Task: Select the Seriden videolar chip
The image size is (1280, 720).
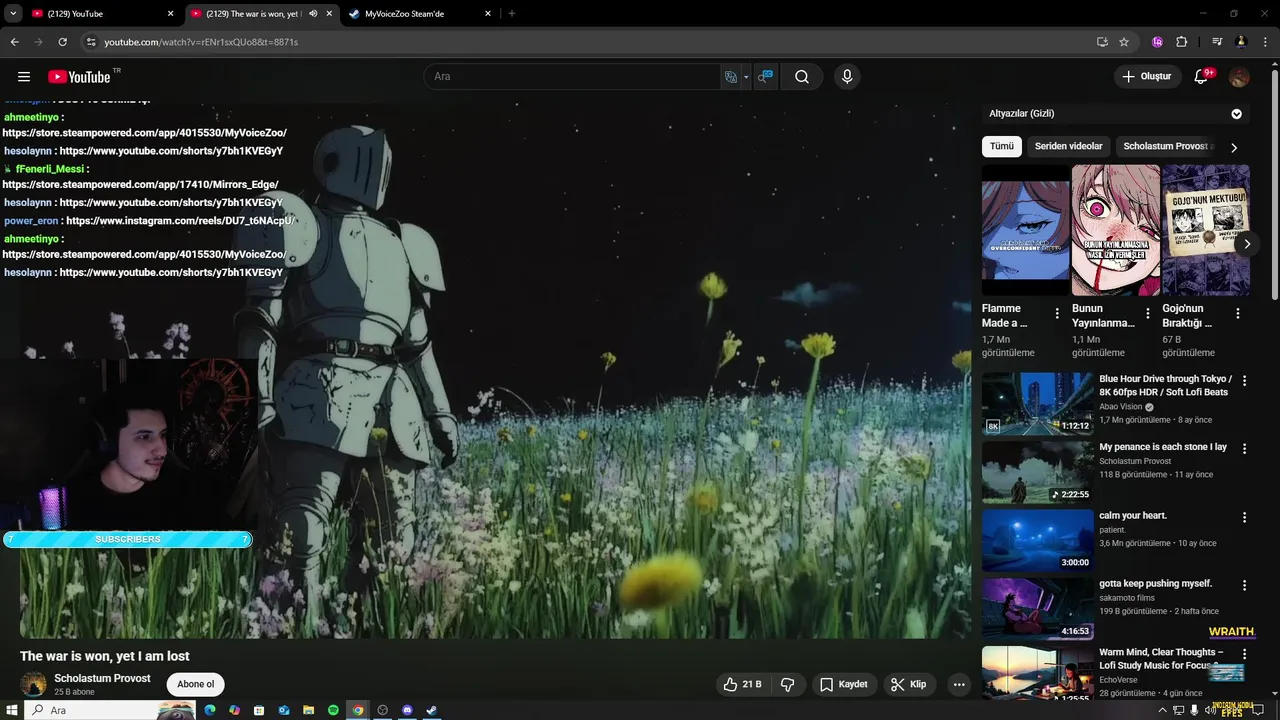Action: (1068, 146)
